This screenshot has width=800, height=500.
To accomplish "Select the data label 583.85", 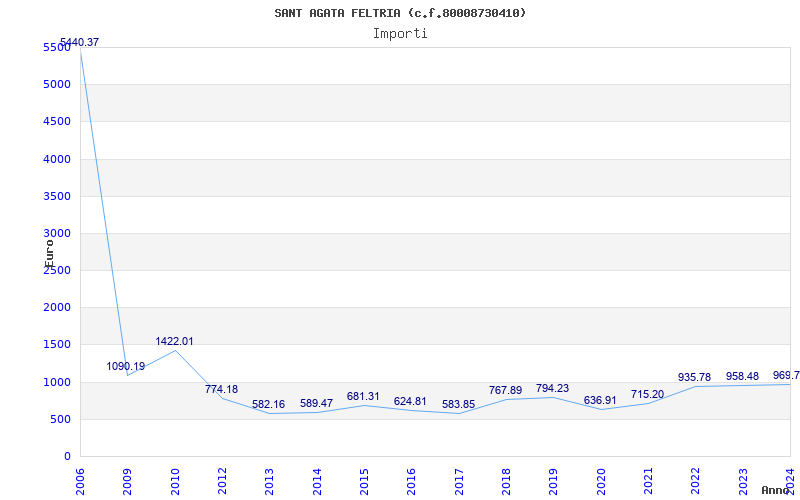I will [458, 405].
